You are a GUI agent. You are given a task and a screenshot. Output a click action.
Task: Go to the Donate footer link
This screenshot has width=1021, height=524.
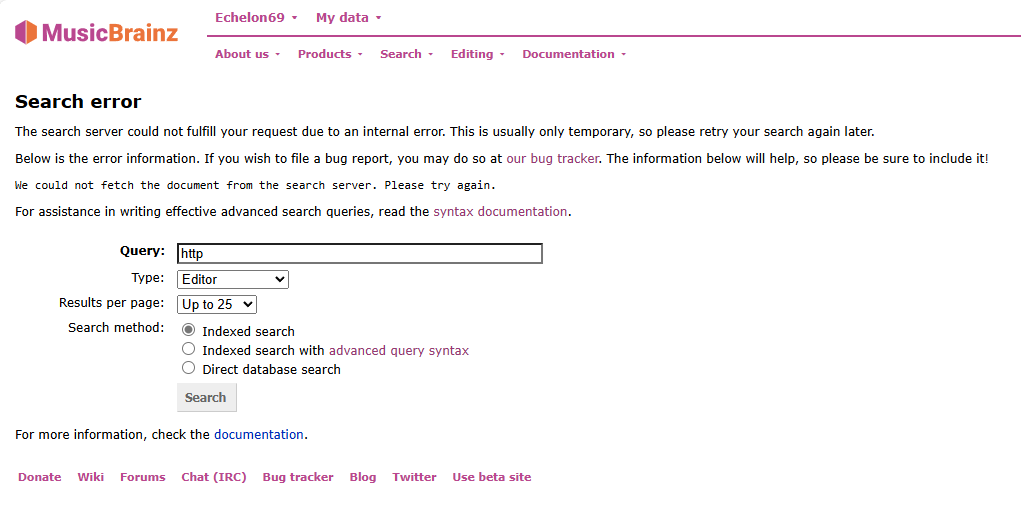(x=40, y=477)
